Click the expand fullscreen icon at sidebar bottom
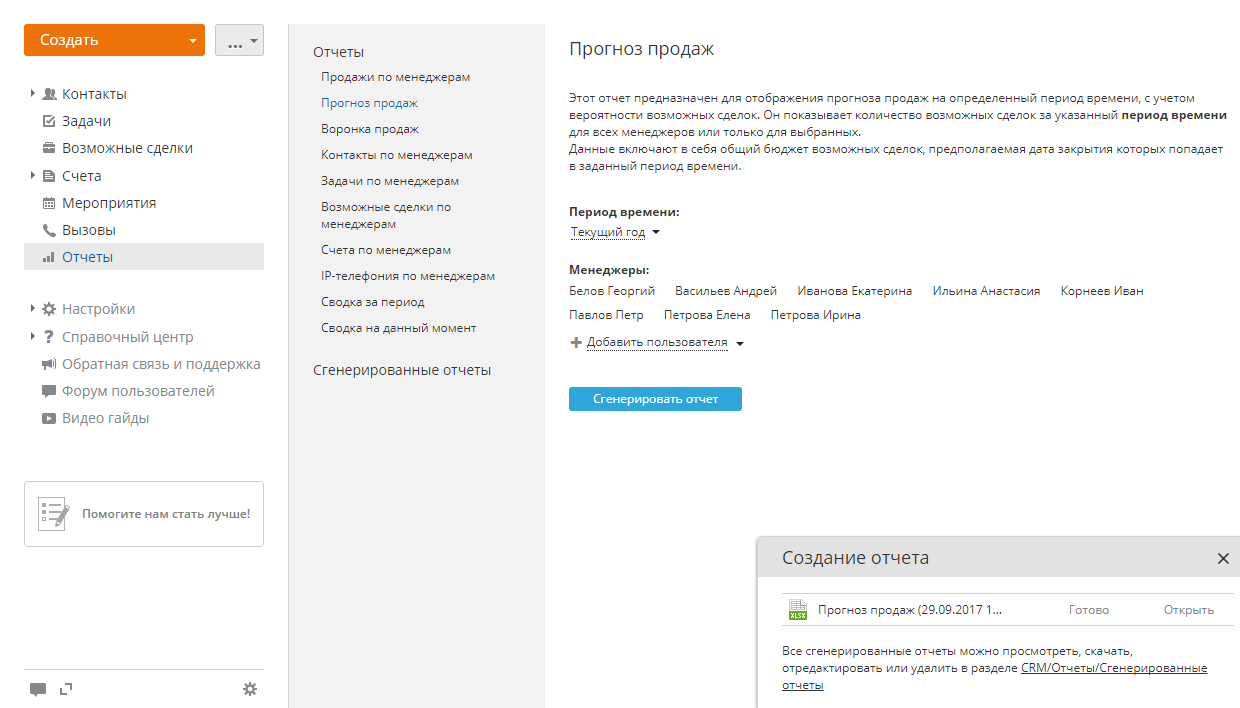Viewport: 1240px width, 708px height. (x=67, y=688)
